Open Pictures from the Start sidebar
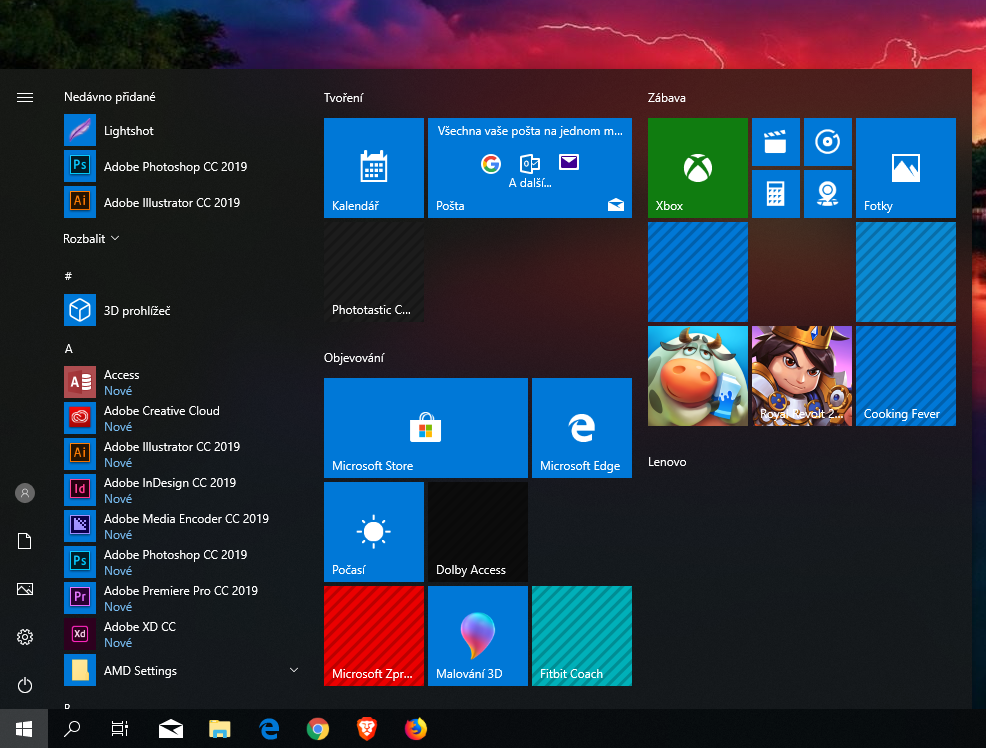Viewport: 986px width, 748px height. [25, 589]
